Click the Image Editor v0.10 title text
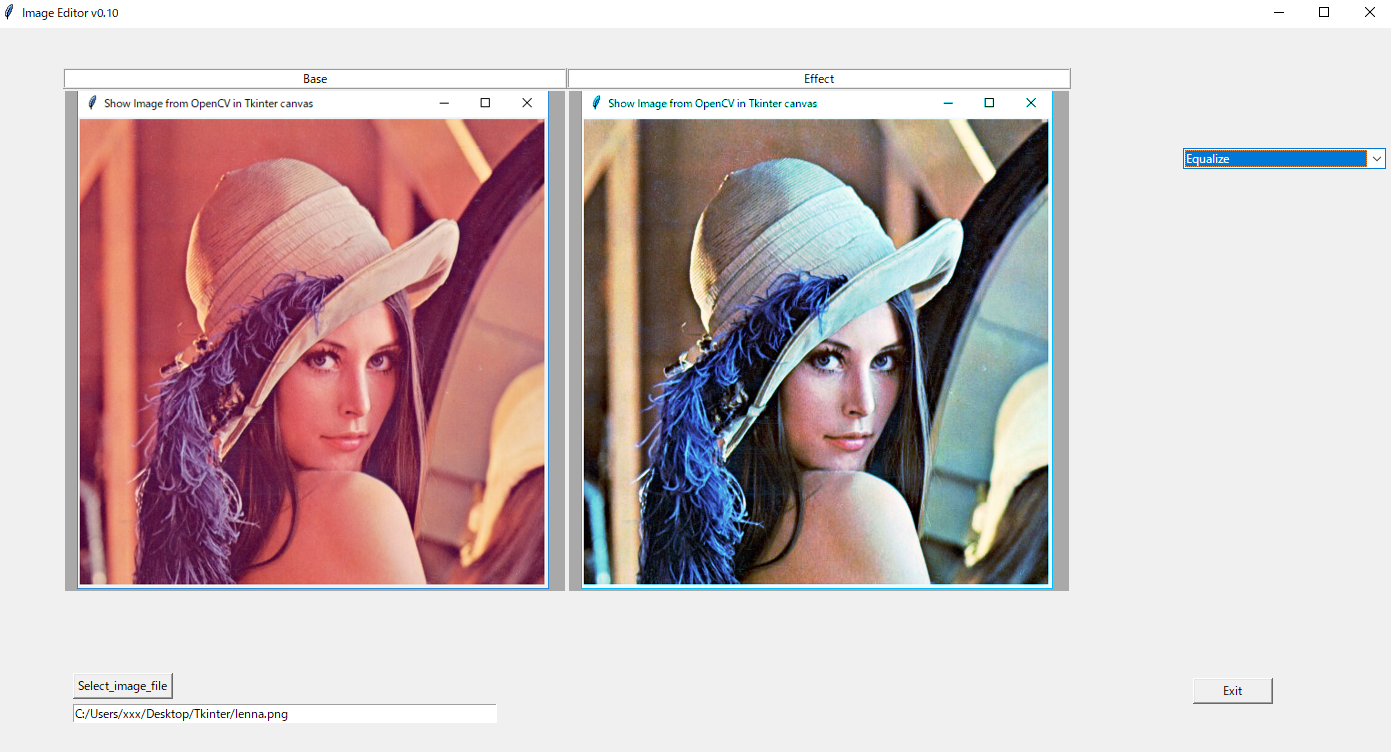The width and height of the screenshot is (1391, 752). click(x=70, y=13)
